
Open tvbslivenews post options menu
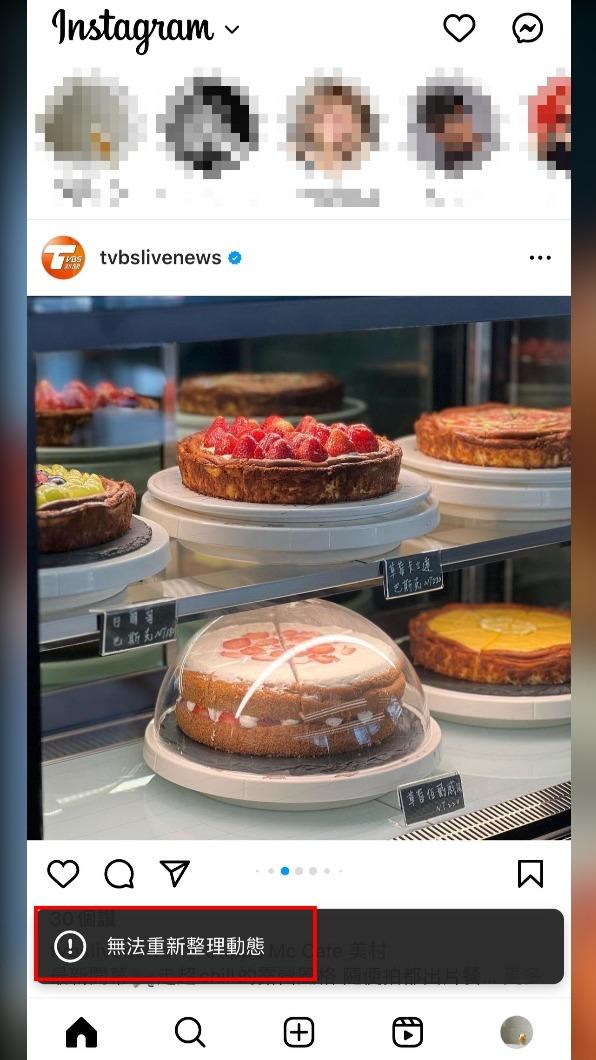pyautogui.click(x=540, y=258)
